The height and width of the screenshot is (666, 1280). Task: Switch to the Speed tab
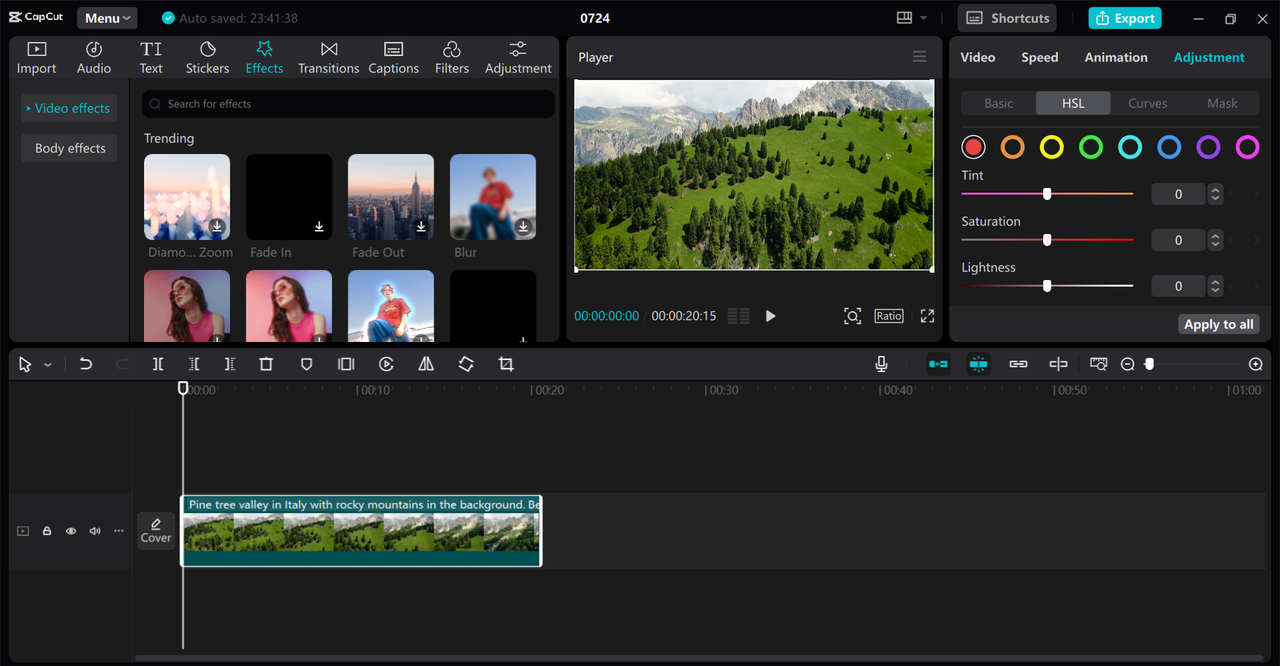1039,57
